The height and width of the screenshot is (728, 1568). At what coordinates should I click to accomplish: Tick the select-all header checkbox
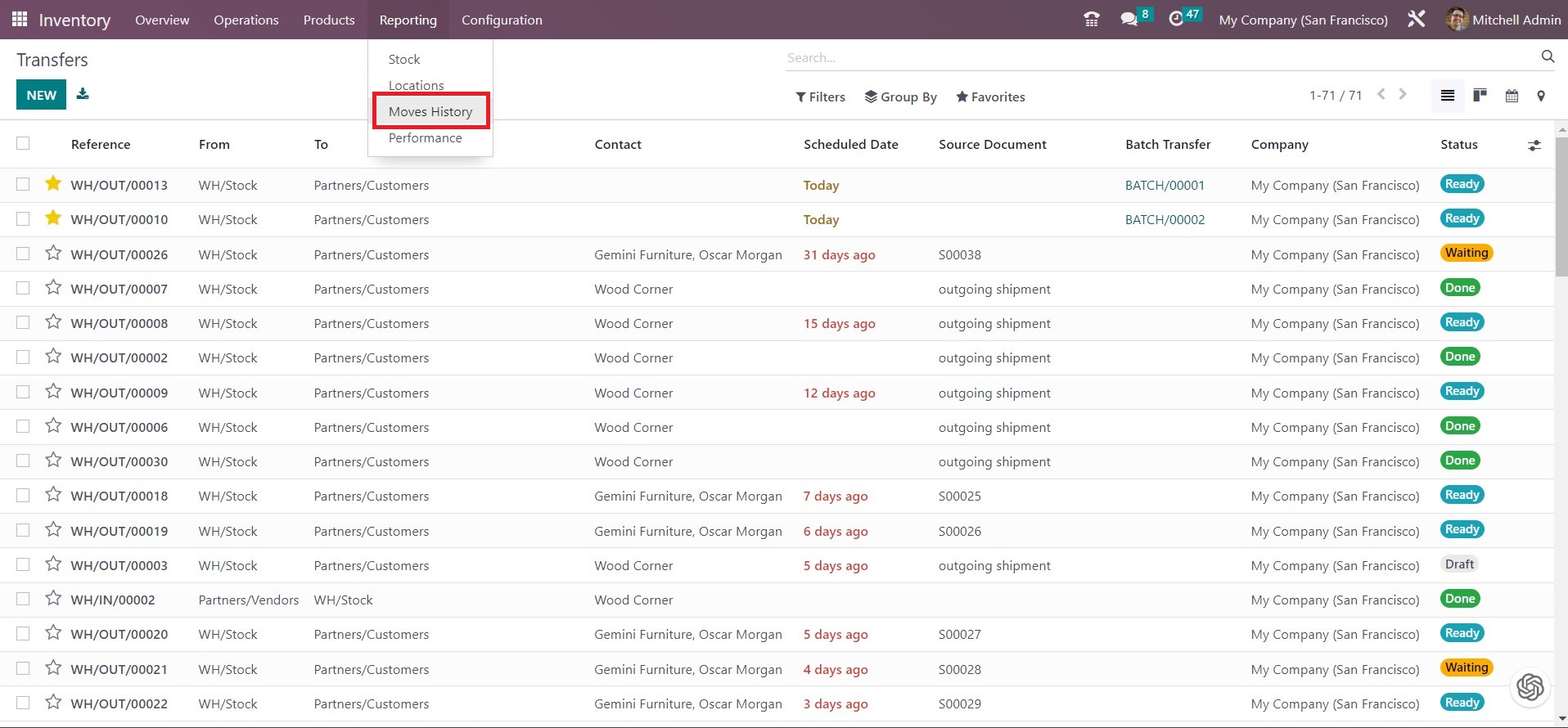(23, 143)
